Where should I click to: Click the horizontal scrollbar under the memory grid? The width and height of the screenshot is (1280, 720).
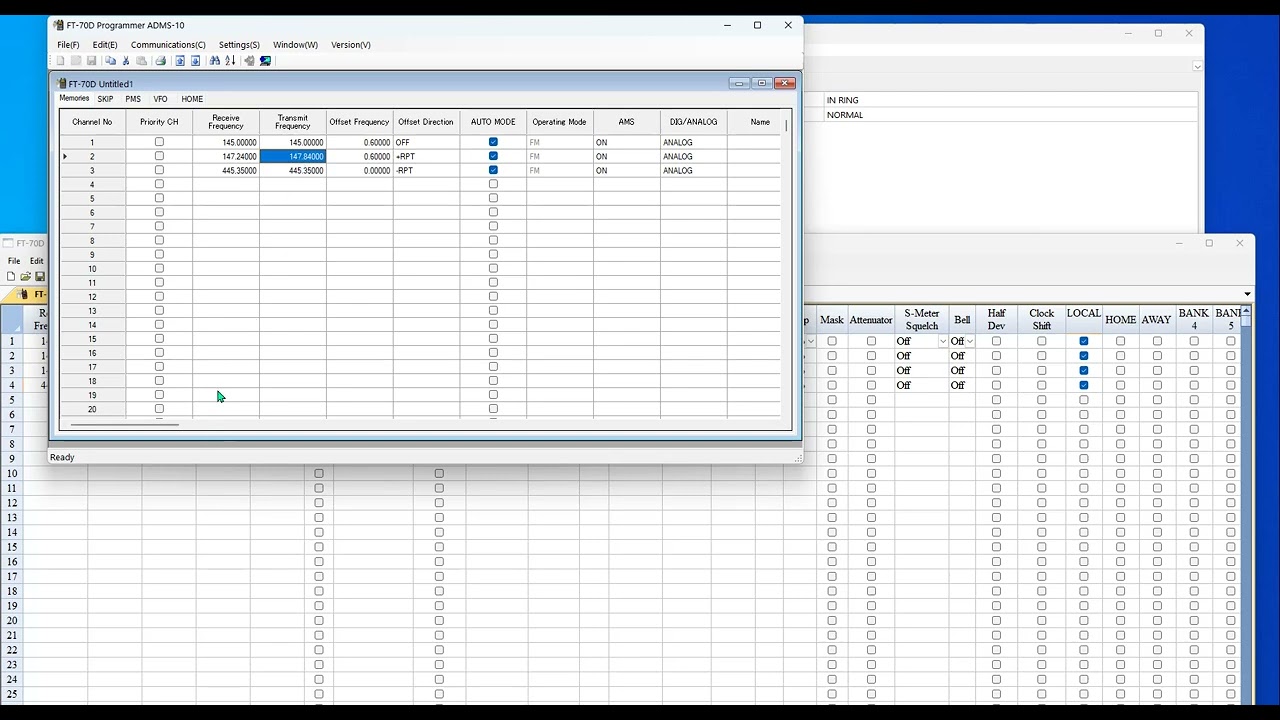(124, 424)
